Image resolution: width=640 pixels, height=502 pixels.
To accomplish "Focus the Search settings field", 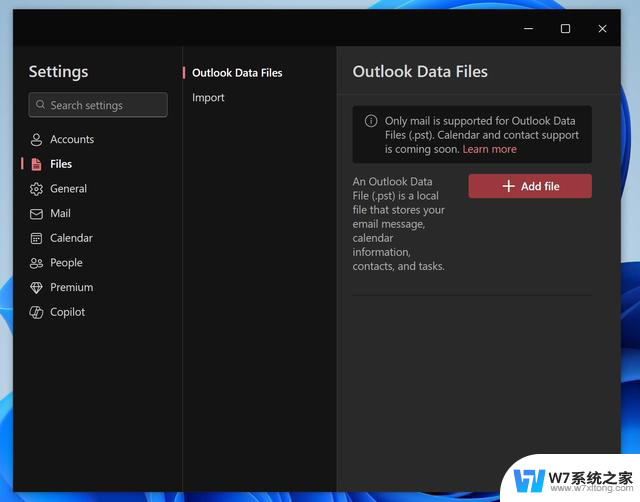I will (x=98, y=105).
